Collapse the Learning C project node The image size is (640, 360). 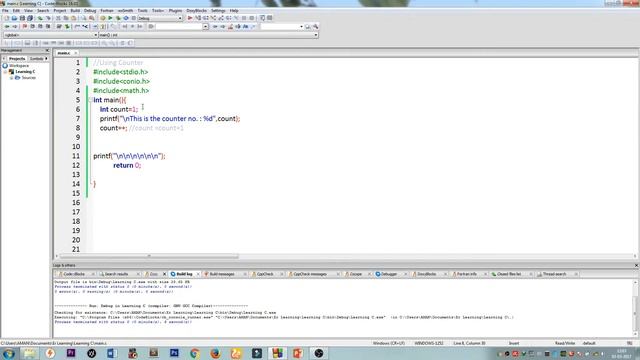pos(5,71)
